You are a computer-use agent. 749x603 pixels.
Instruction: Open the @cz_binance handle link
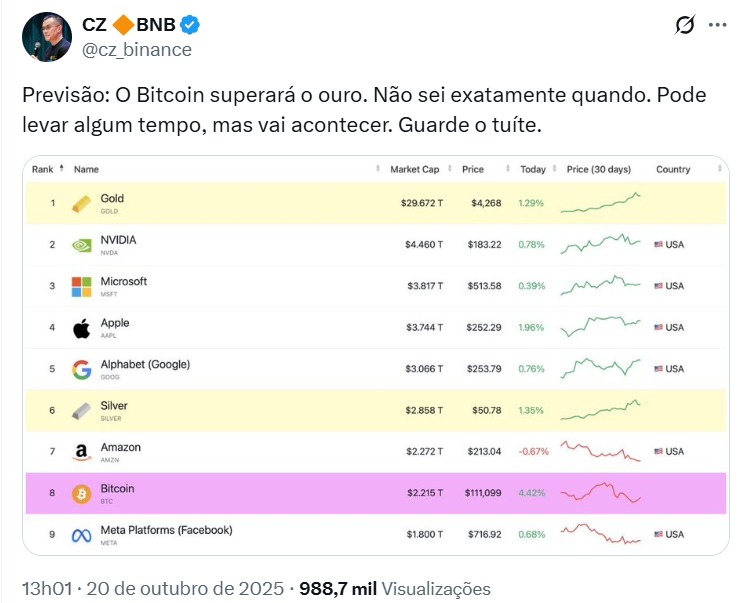pos(137,49)
